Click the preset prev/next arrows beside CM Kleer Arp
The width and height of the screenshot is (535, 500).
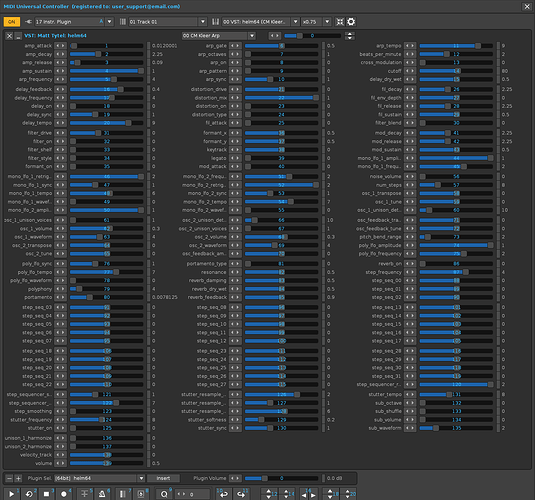point(275,35)
